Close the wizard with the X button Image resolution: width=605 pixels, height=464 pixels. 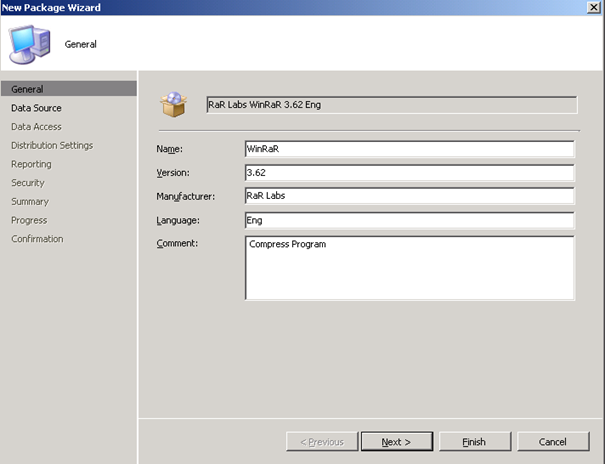pyautogui.click(x=593, y=7)
